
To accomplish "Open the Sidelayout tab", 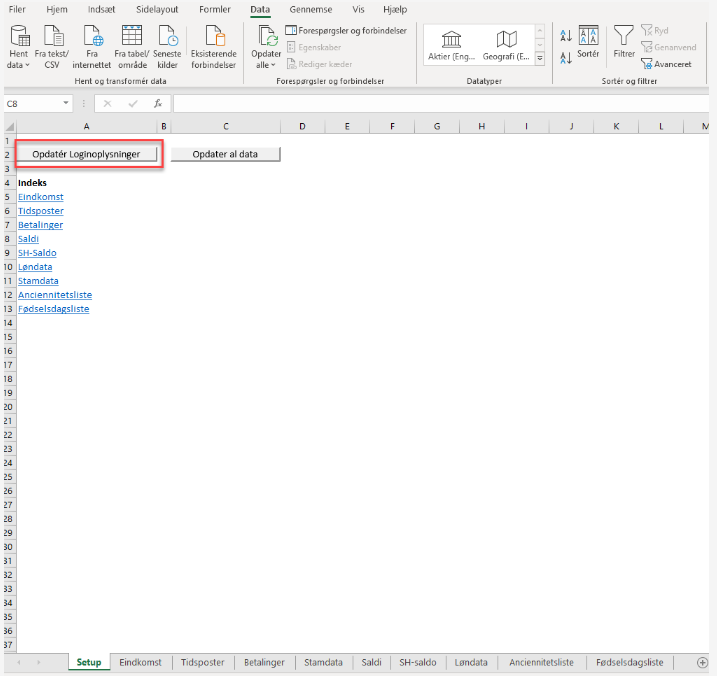I will click(x=157, y=9).
